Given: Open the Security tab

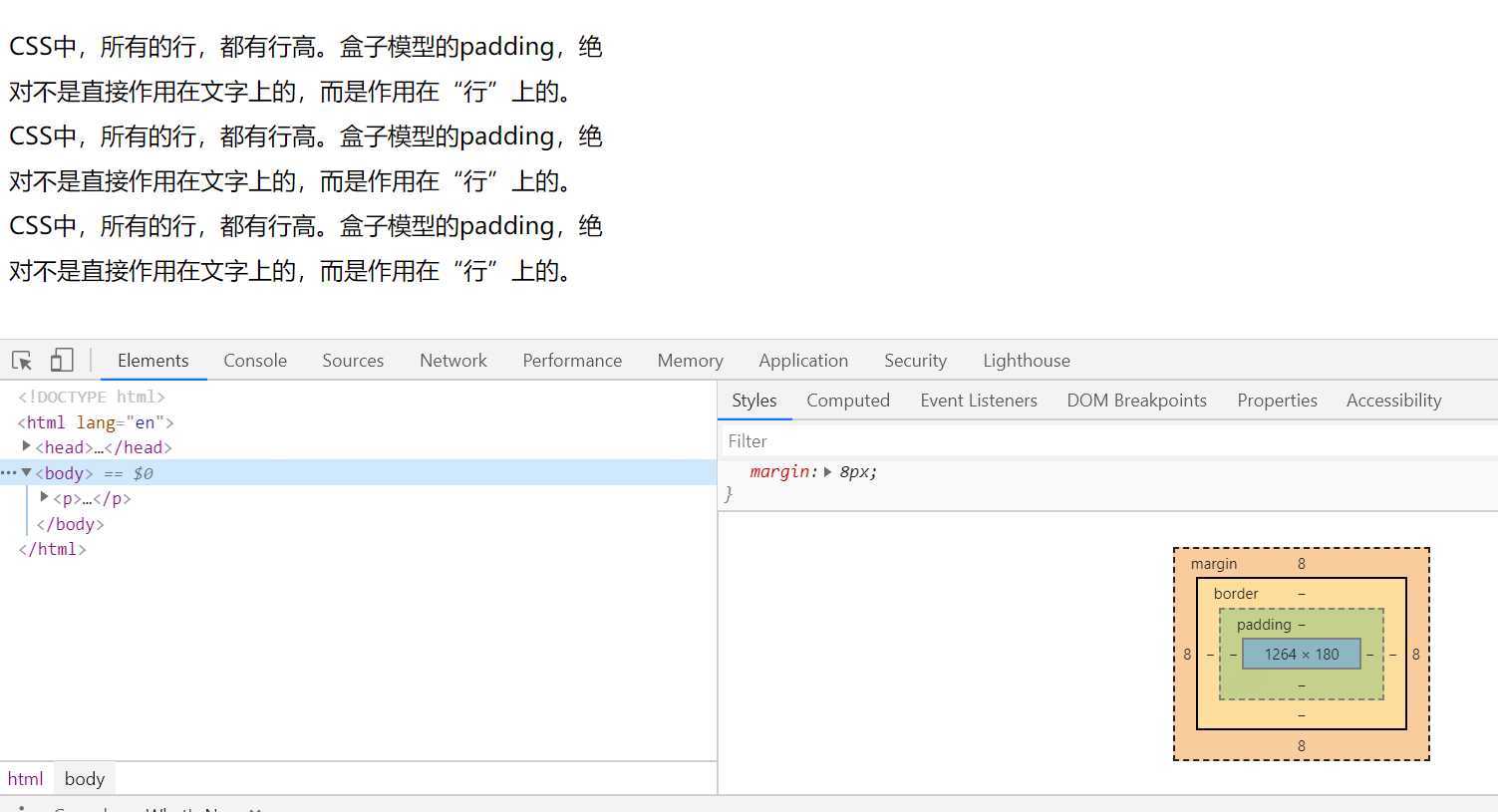Looking at the screenshot, I should (x=915, y=361).
